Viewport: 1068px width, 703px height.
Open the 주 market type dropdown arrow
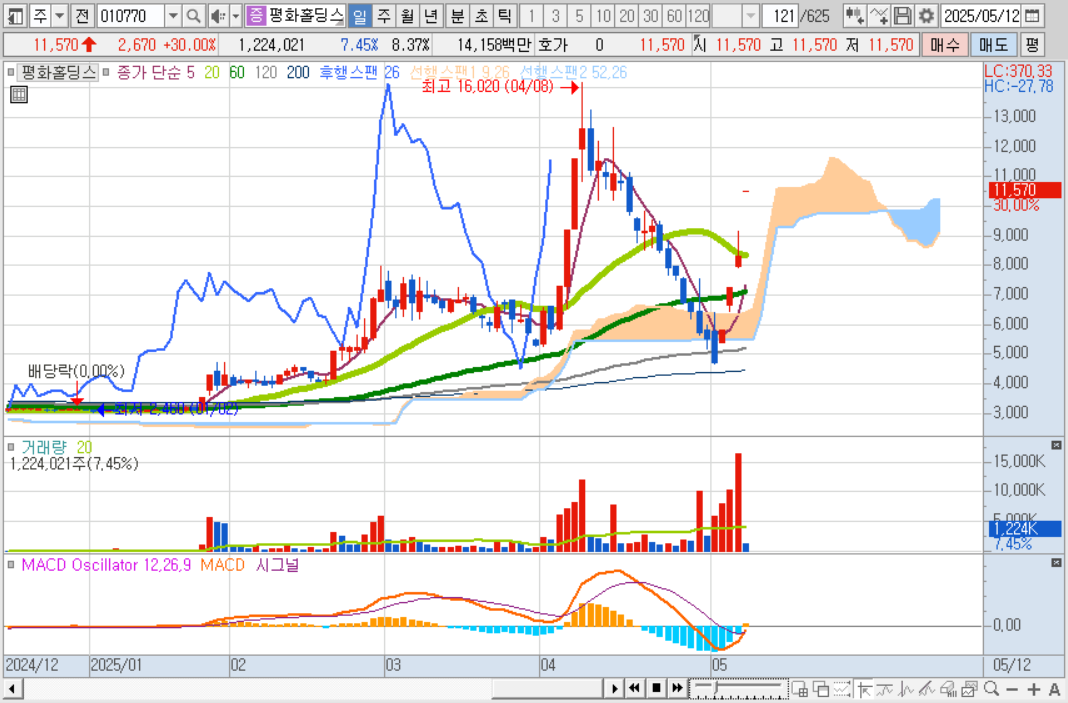(x=59, y=15)
